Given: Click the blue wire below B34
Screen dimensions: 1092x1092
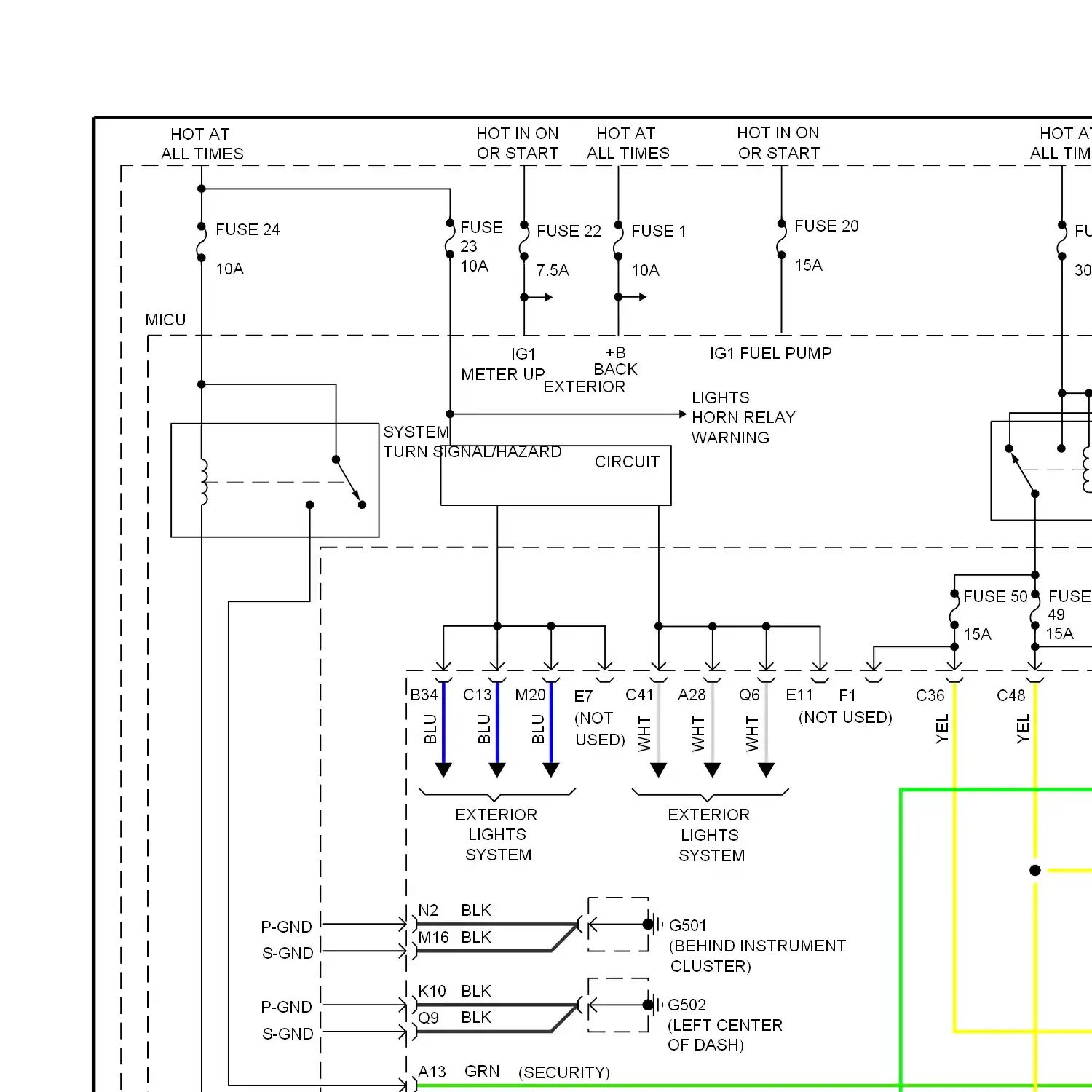Looking at the screenshot, I should tap(443, 724).
